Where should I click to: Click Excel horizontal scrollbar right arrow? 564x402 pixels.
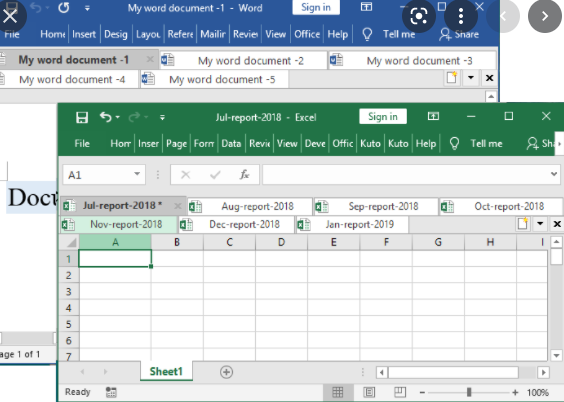tap(543, 373)
